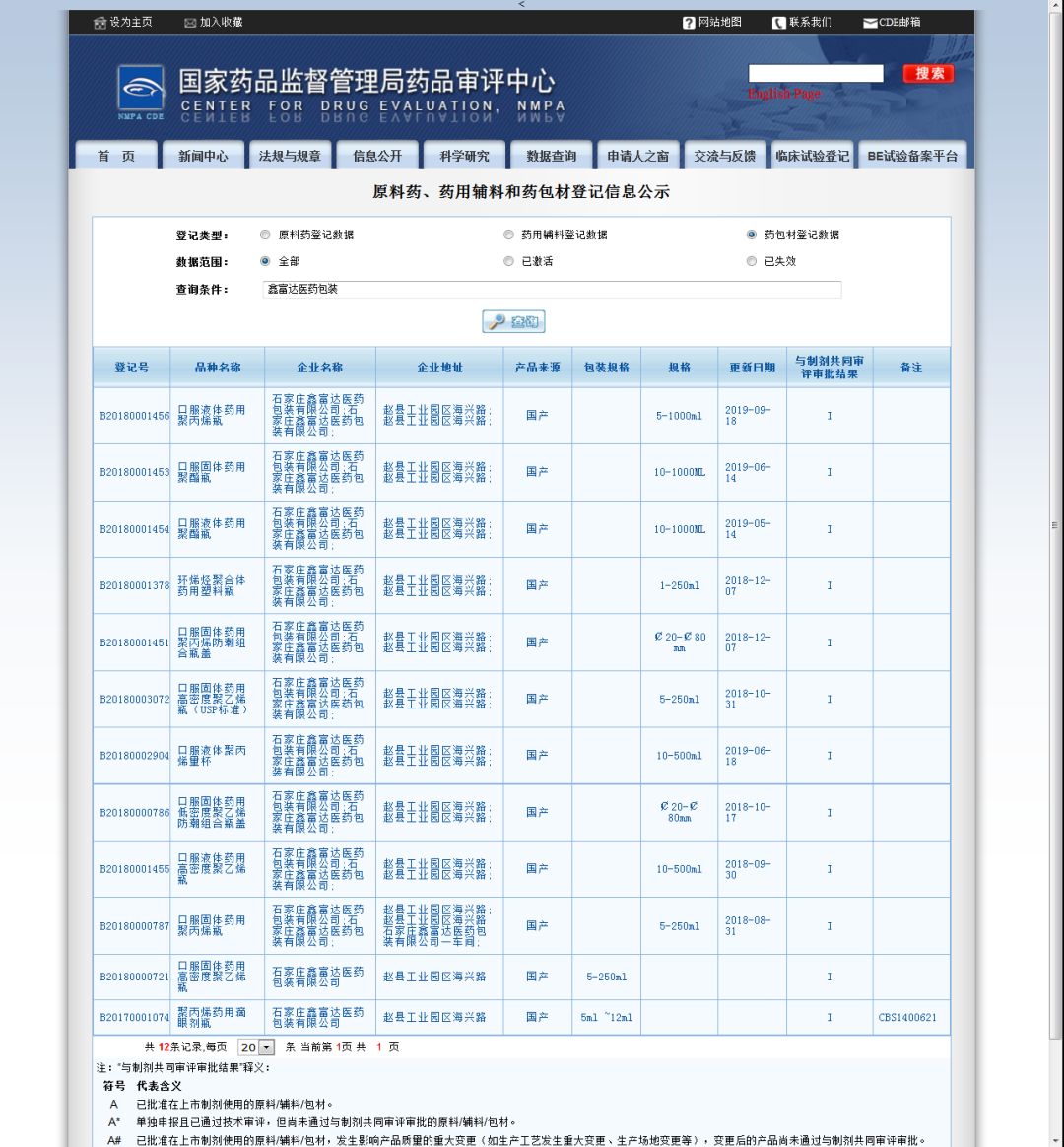Select 全部 data range radio button
Viewport: 1064px width, 1147px height.
(x=265, y=261)
